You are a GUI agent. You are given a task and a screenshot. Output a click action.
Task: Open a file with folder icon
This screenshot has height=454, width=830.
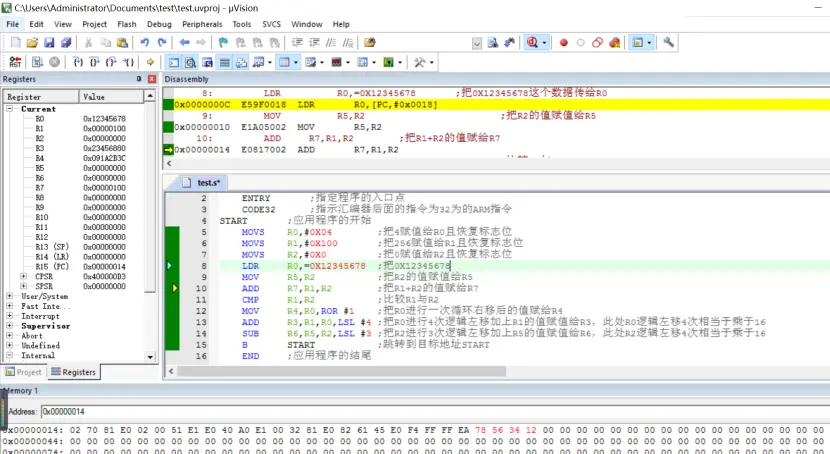point(32,42)
